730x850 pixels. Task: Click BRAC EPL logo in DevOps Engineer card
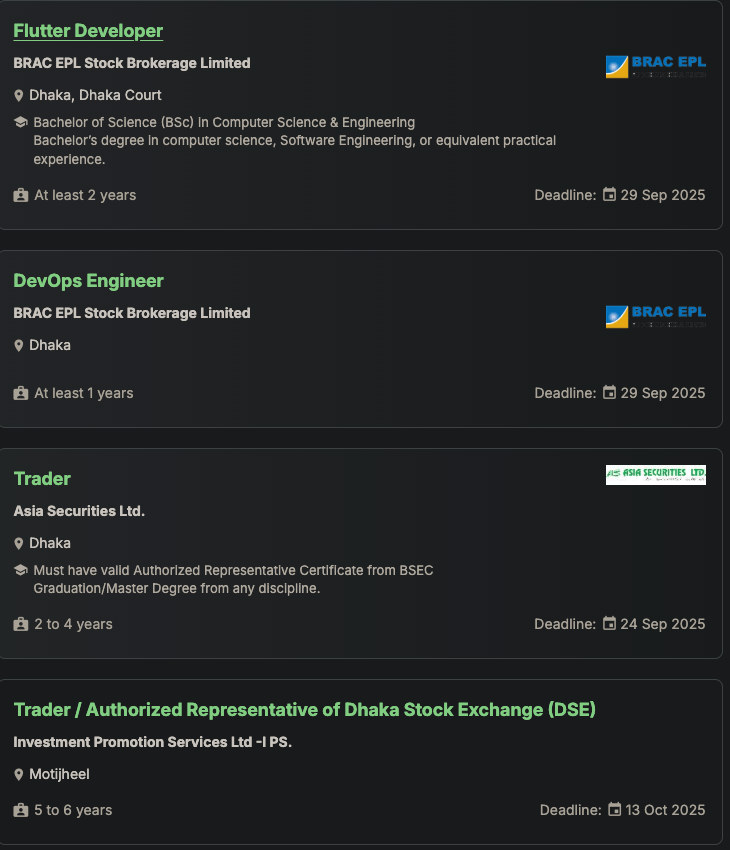point(655,317)
